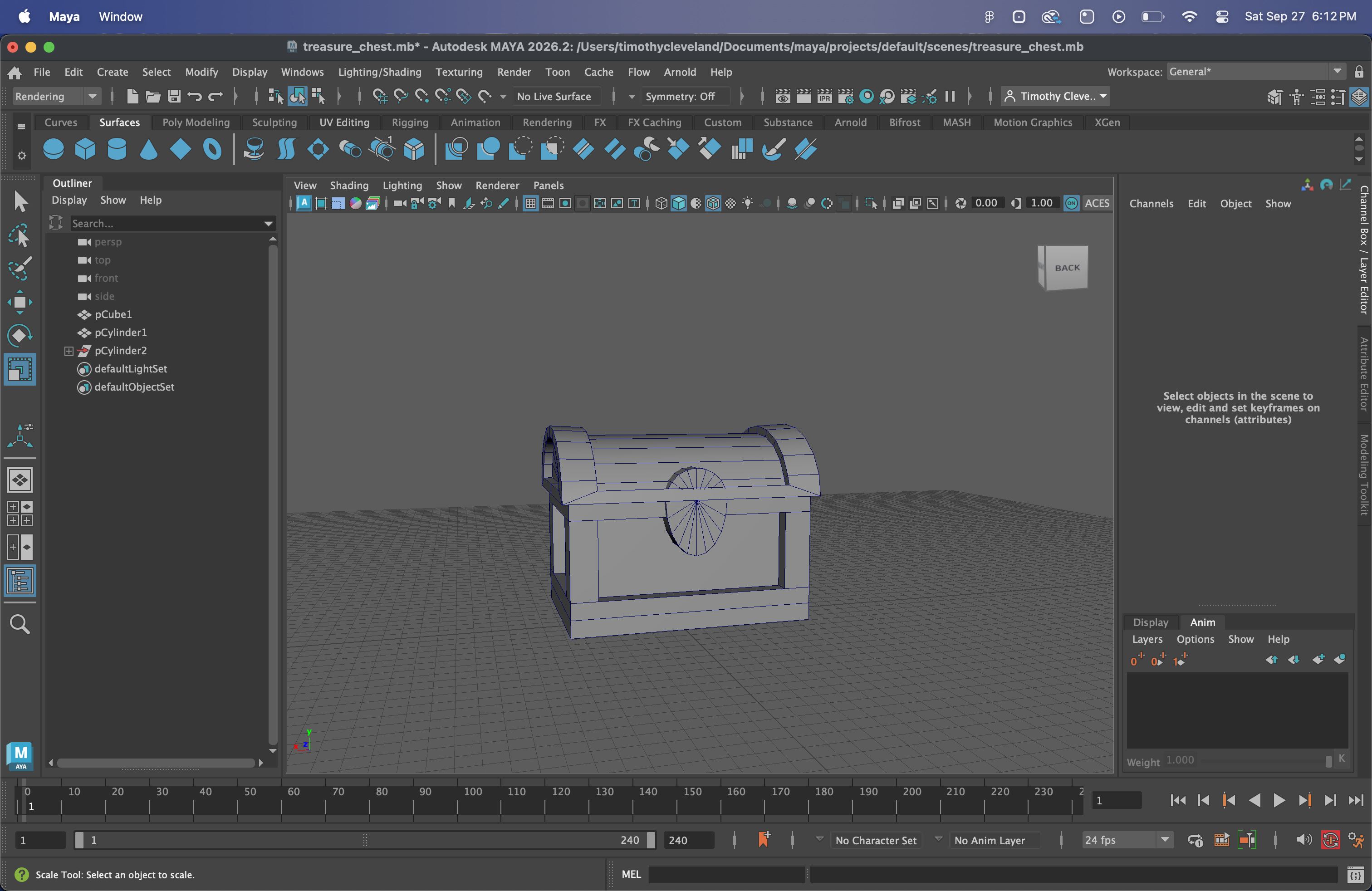
Task: Activate the Move tool in toolbox
Action: pos(20,302)
